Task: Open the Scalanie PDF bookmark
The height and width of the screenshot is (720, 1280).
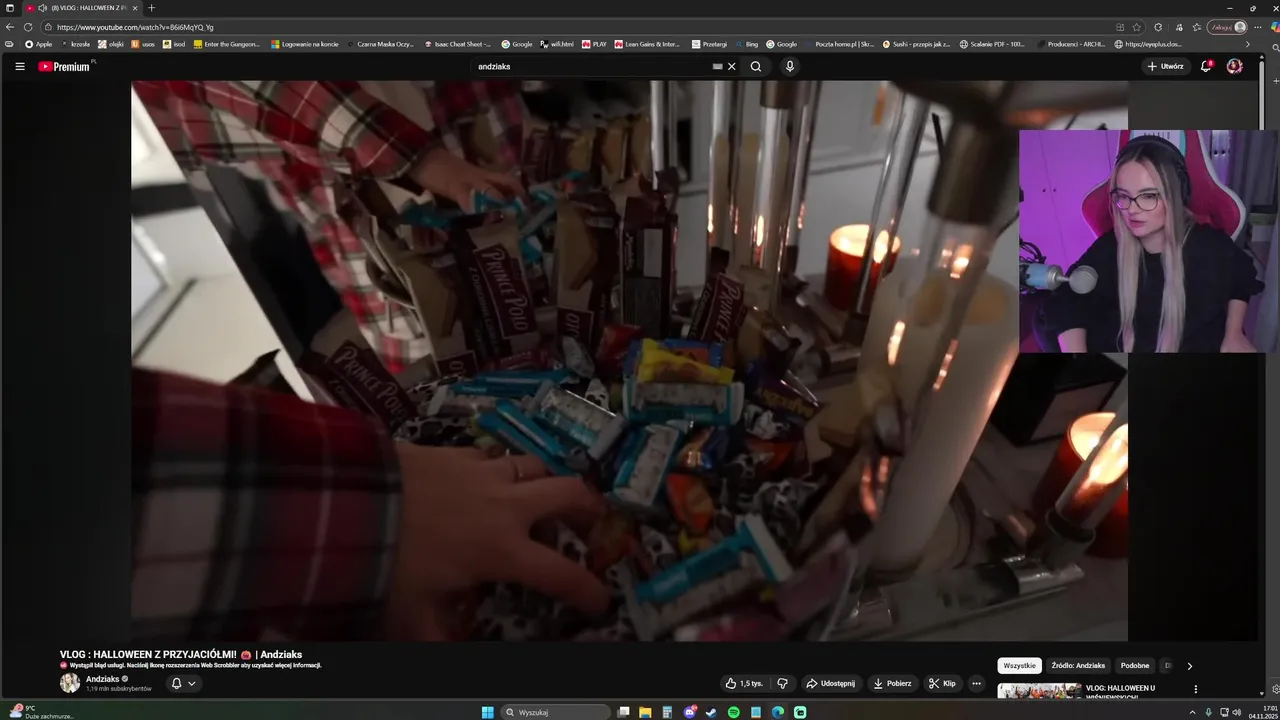Action: pyautogui.click(x=993, y=44)
